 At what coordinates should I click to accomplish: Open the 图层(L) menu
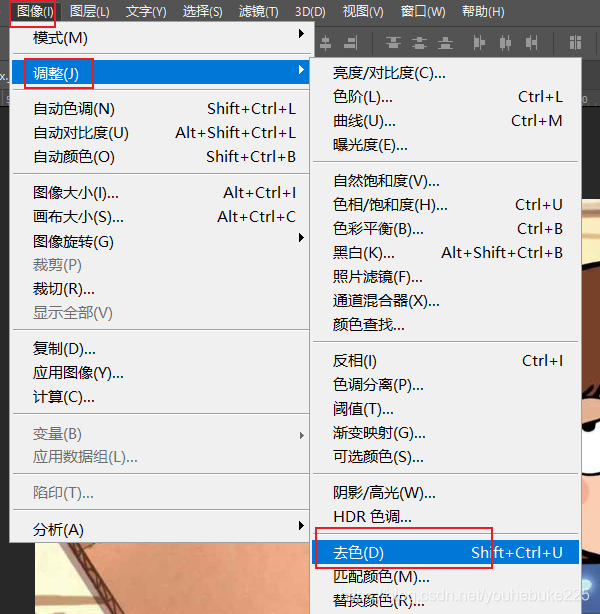(90, 12)
